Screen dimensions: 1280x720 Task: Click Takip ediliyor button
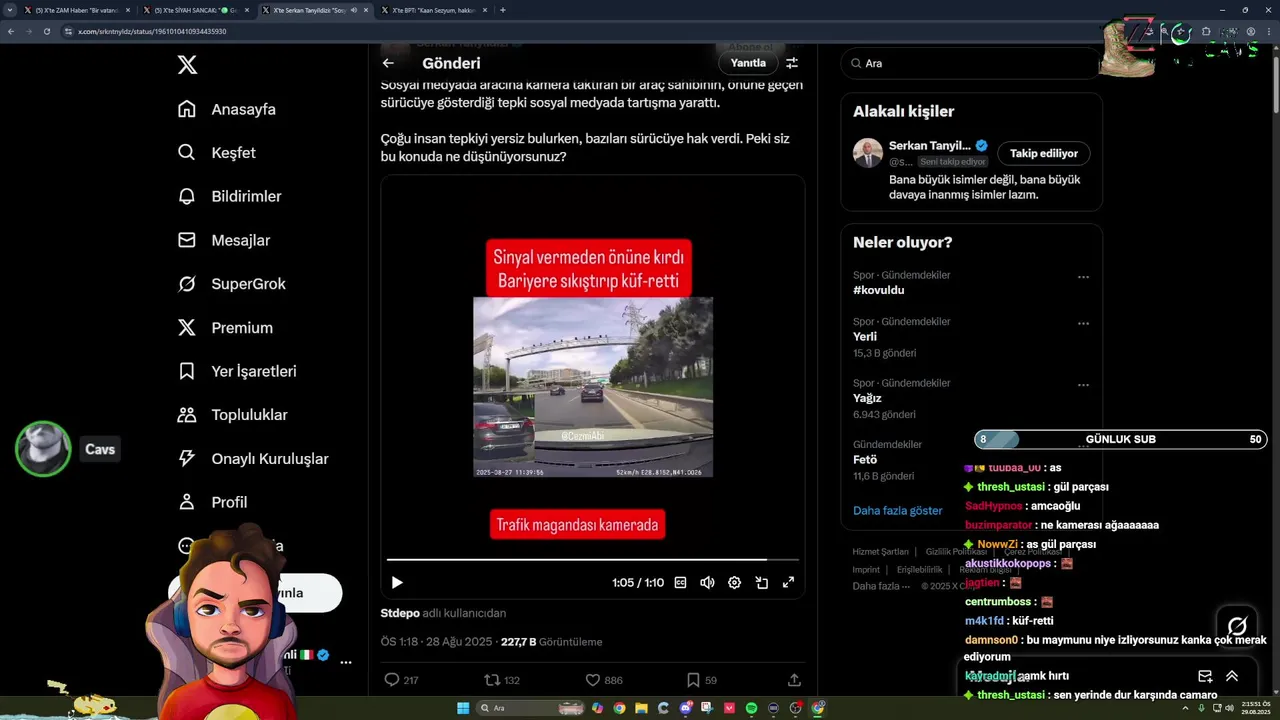click(x=1044, y=153)
